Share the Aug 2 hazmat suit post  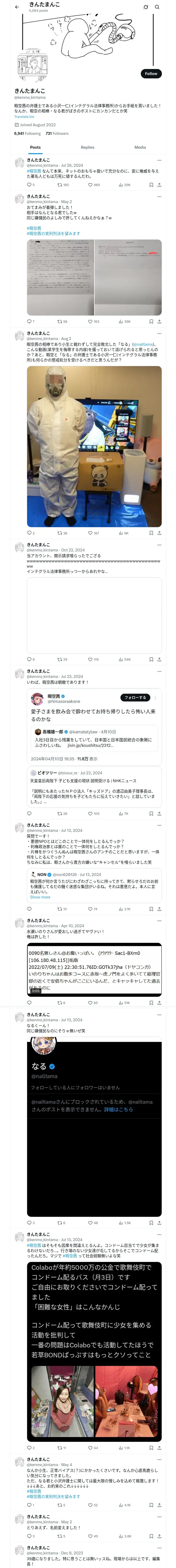160,533
